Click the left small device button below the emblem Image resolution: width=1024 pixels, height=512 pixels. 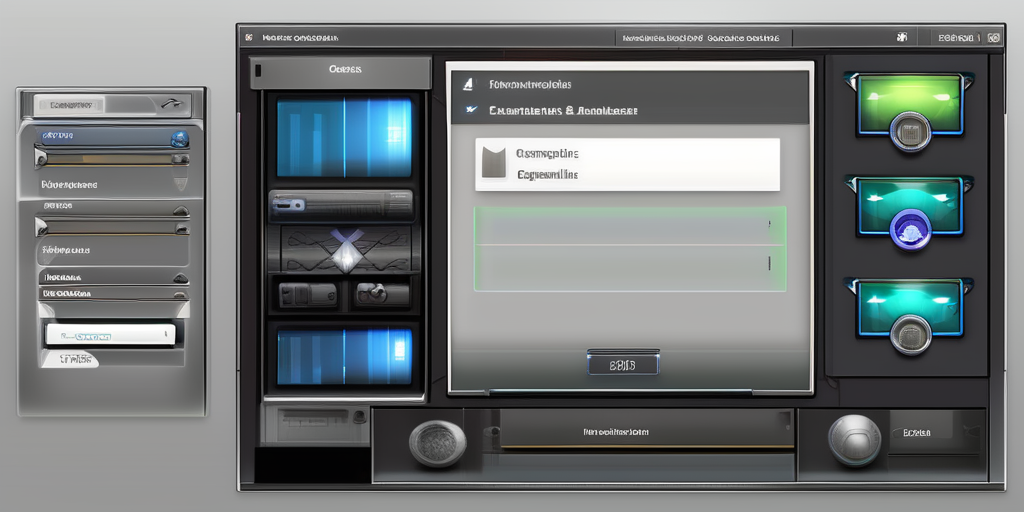307,295
